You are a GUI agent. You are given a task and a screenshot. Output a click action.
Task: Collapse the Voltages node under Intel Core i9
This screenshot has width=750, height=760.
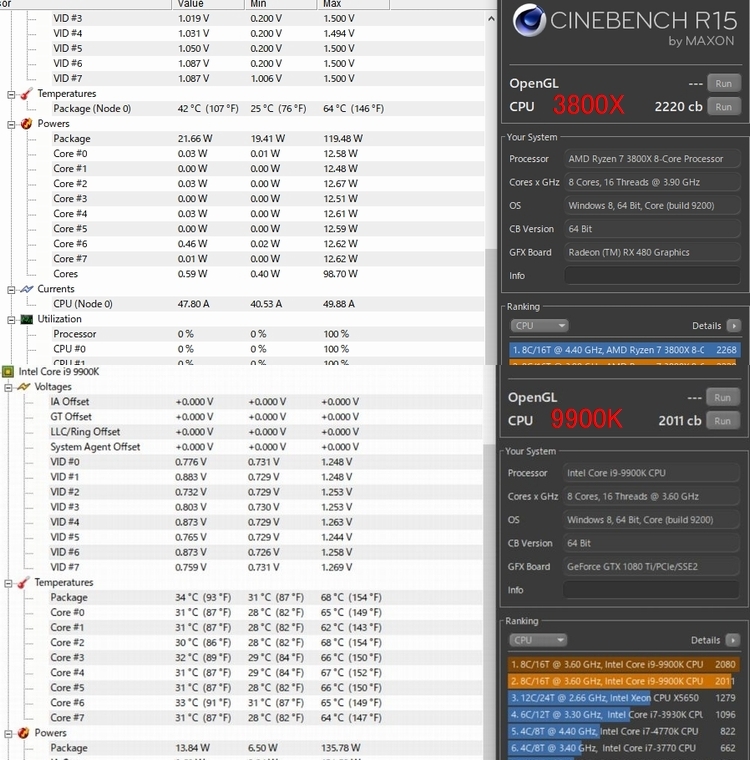pos(8,387)
